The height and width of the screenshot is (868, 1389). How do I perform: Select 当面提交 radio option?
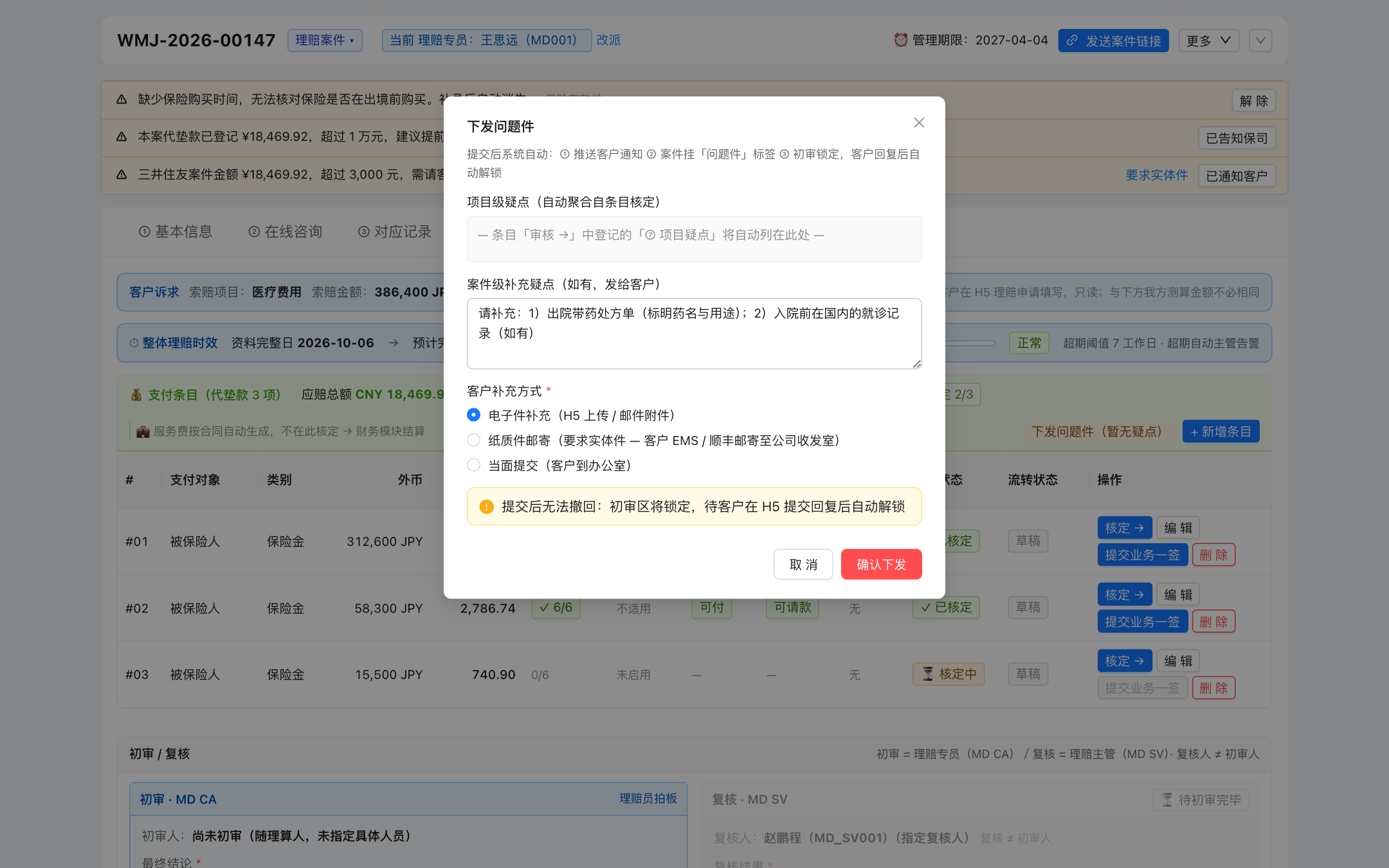[x=474, y=466]
